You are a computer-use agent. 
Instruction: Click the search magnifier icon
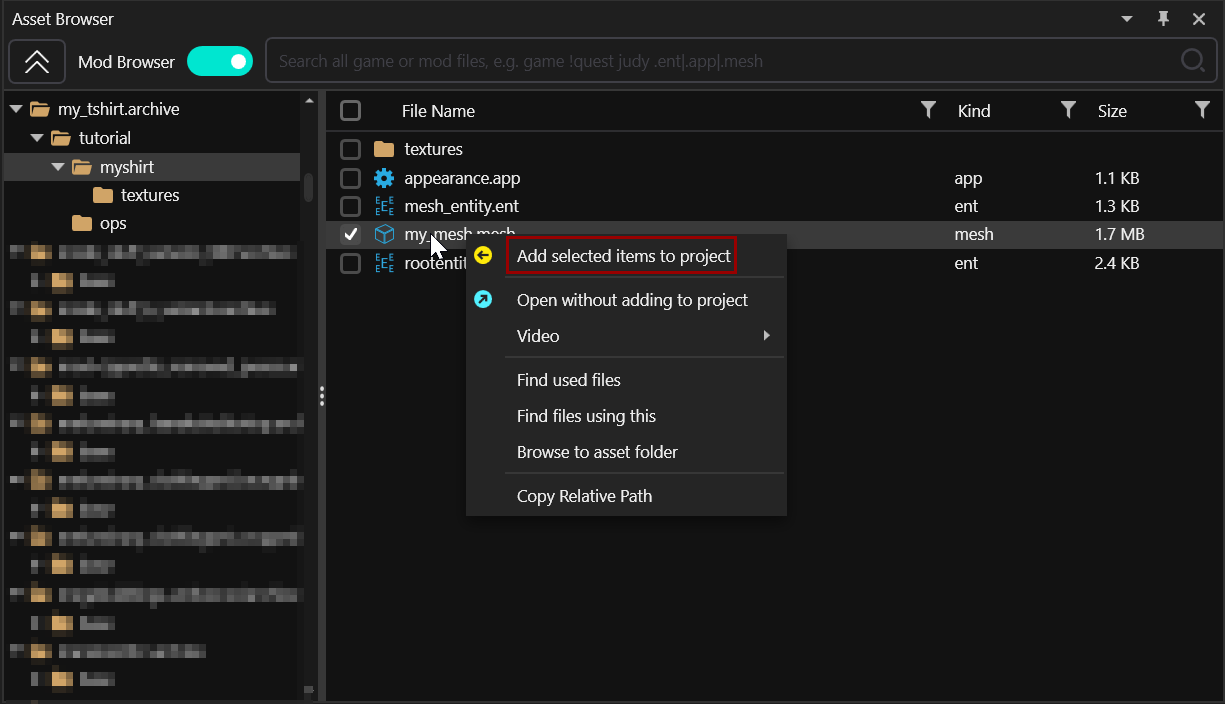coord(1192,61)
